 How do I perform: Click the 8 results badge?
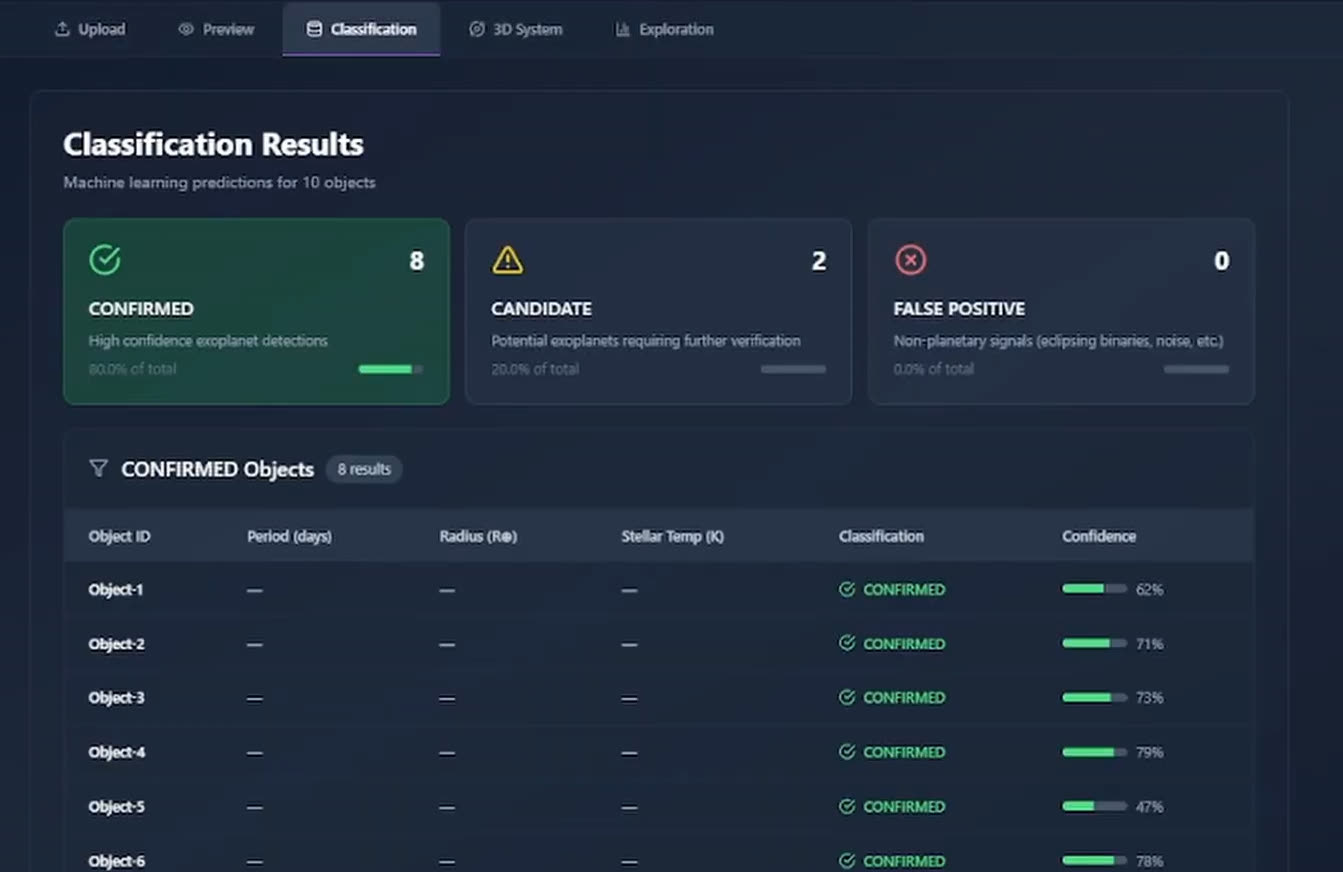pyautogui.click(x=364, y=469)
